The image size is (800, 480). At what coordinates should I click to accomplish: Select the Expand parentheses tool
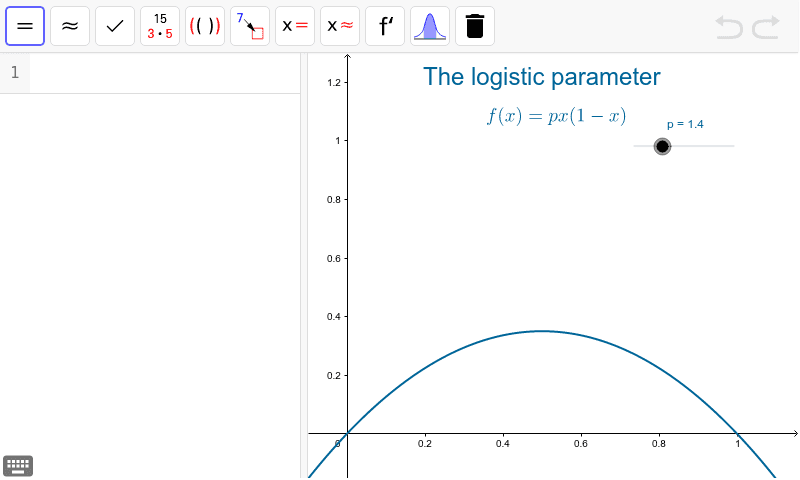click(205, 26)
